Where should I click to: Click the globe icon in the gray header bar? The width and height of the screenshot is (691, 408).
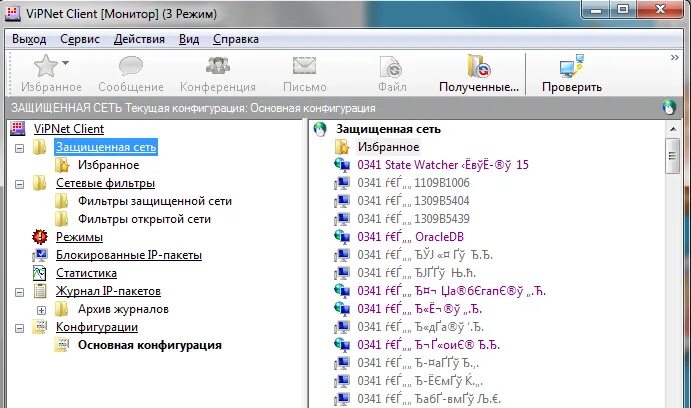(x=669, y=108)
